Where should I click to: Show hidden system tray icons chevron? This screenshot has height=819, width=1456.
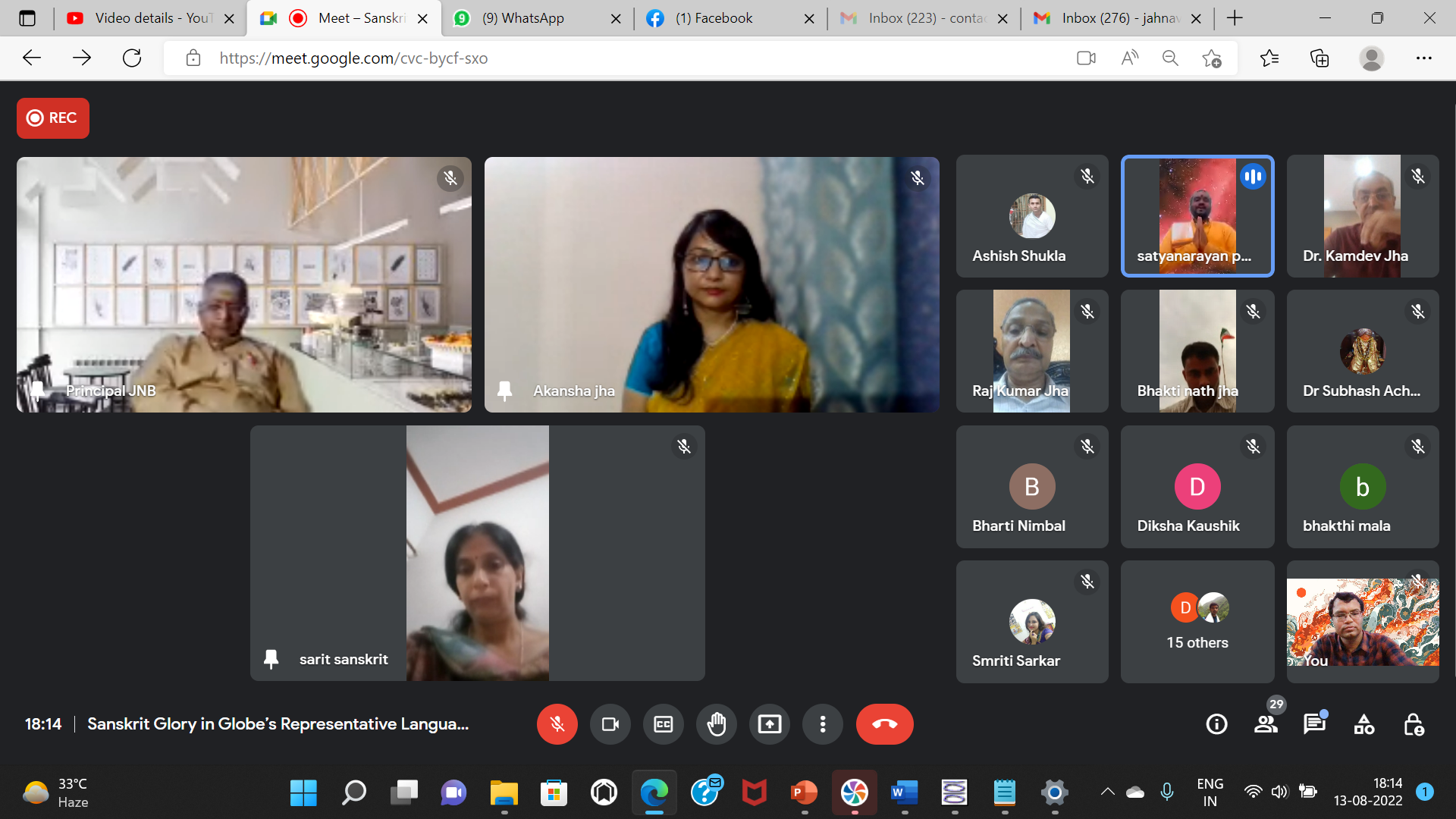coord(1107,792)
